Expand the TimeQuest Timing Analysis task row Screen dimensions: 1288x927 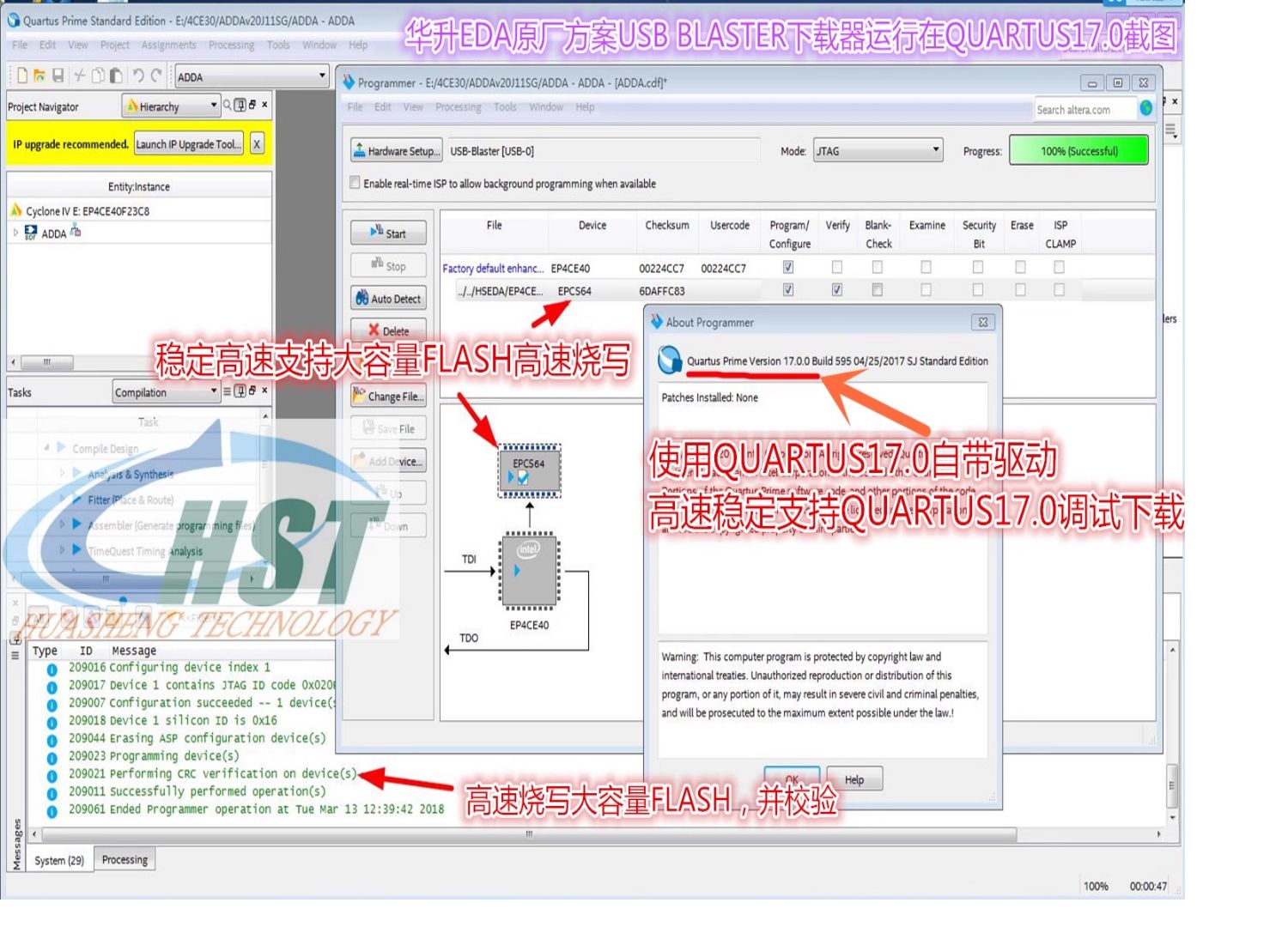pyautogui.click(x=62, y=549)
